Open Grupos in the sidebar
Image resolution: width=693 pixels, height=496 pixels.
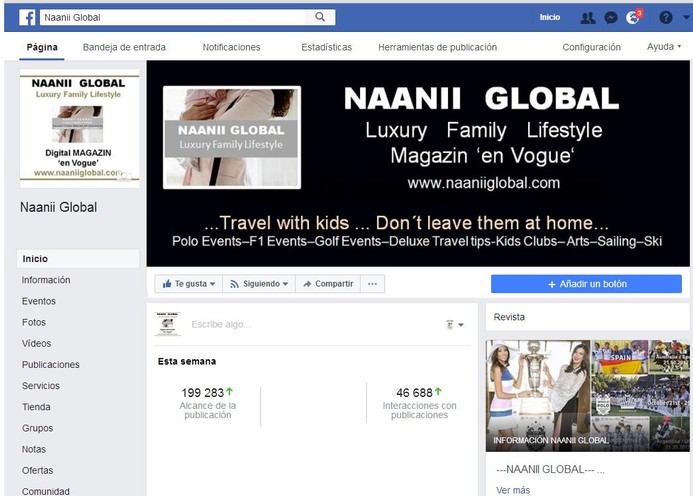pyautogui.click(x=38, y=428)
